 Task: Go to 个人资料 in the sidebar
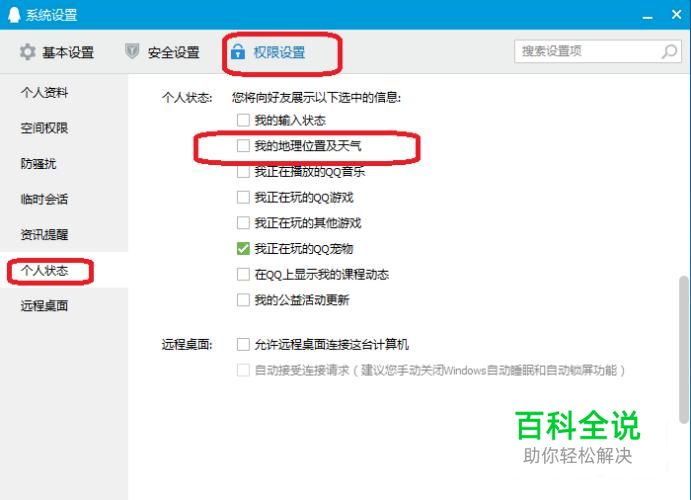(x=45, y=93)
